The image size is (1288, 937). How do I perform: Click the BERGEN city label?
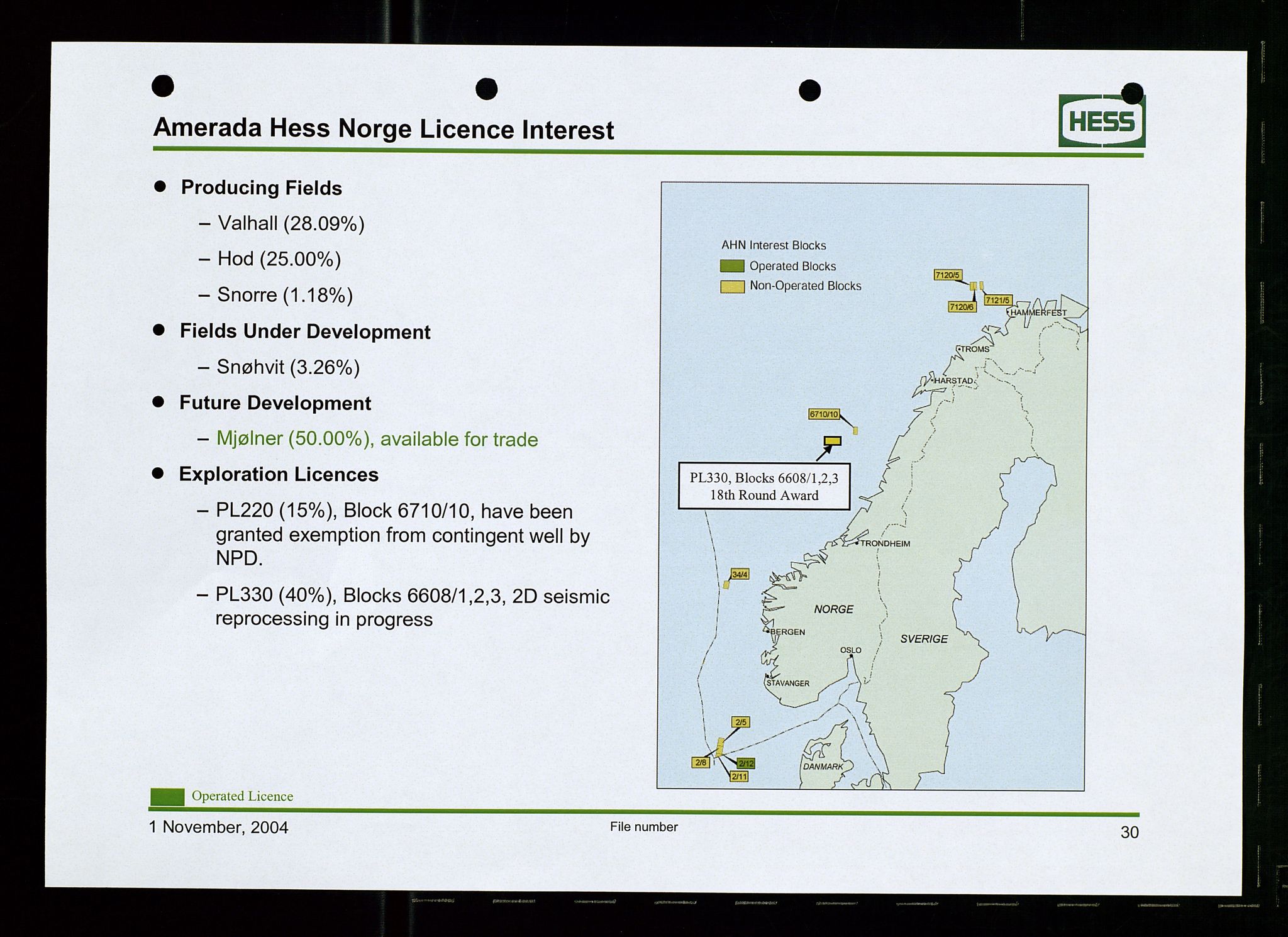(x=787, y=632)
